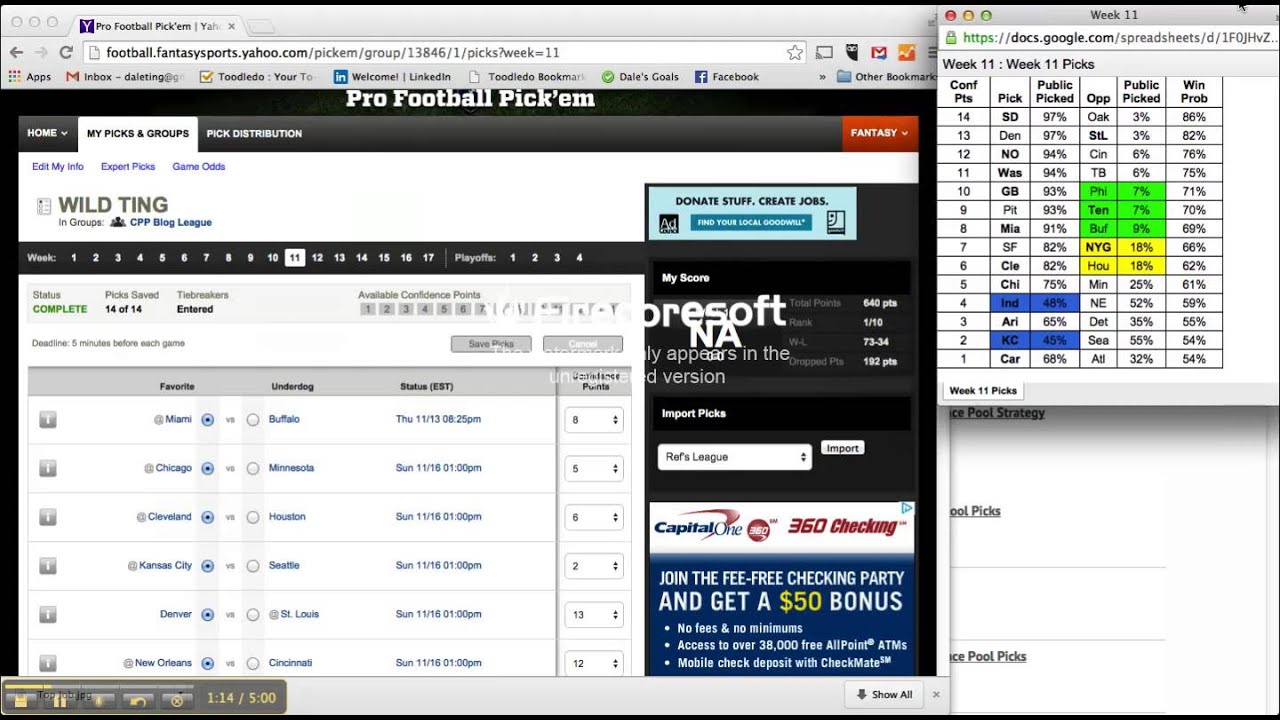Dismiss the downloads bar

(x=936, y=694)
